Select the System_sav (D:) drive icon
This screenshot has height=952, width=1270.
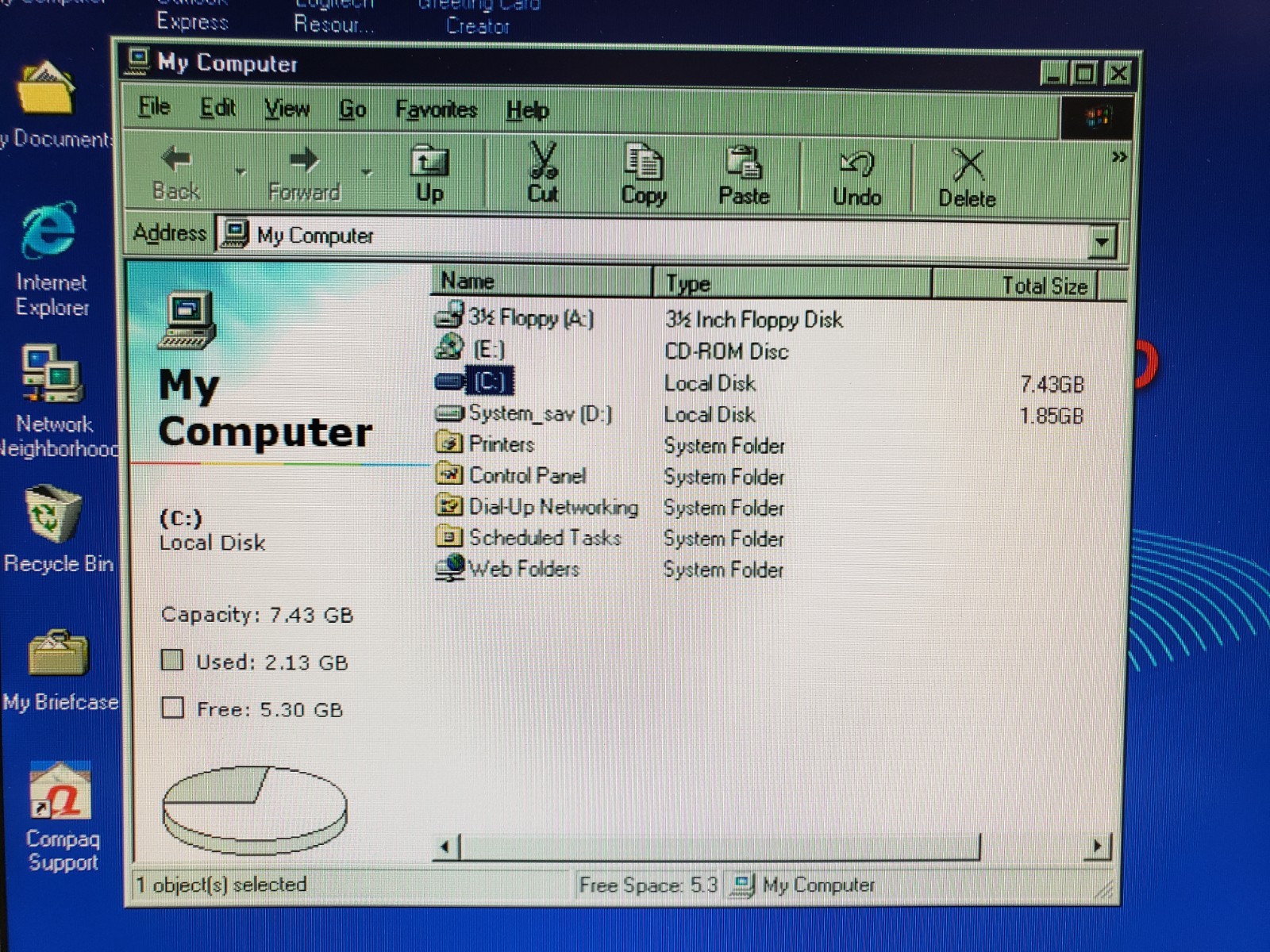[449, 413]
